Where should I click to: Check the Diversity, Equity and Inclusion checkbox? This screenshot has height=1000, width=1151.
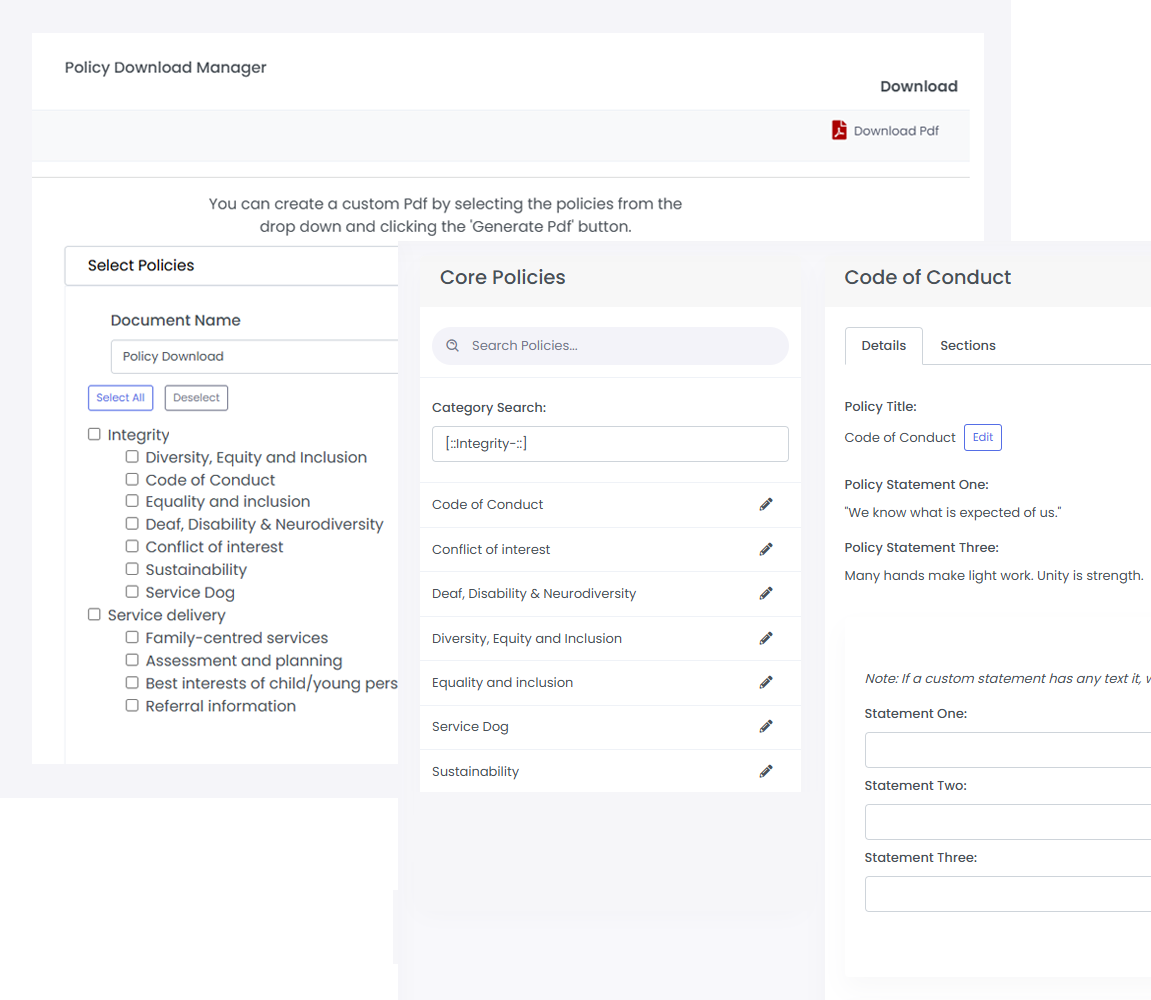pyautogui.click(x=132, y=457)
